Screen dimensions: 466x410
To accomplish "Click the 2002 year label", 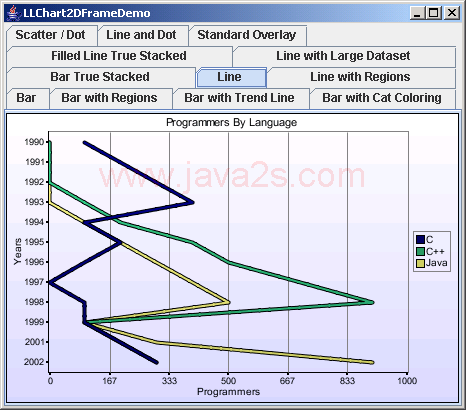I will pyautogui.click(x=34, y=362).
